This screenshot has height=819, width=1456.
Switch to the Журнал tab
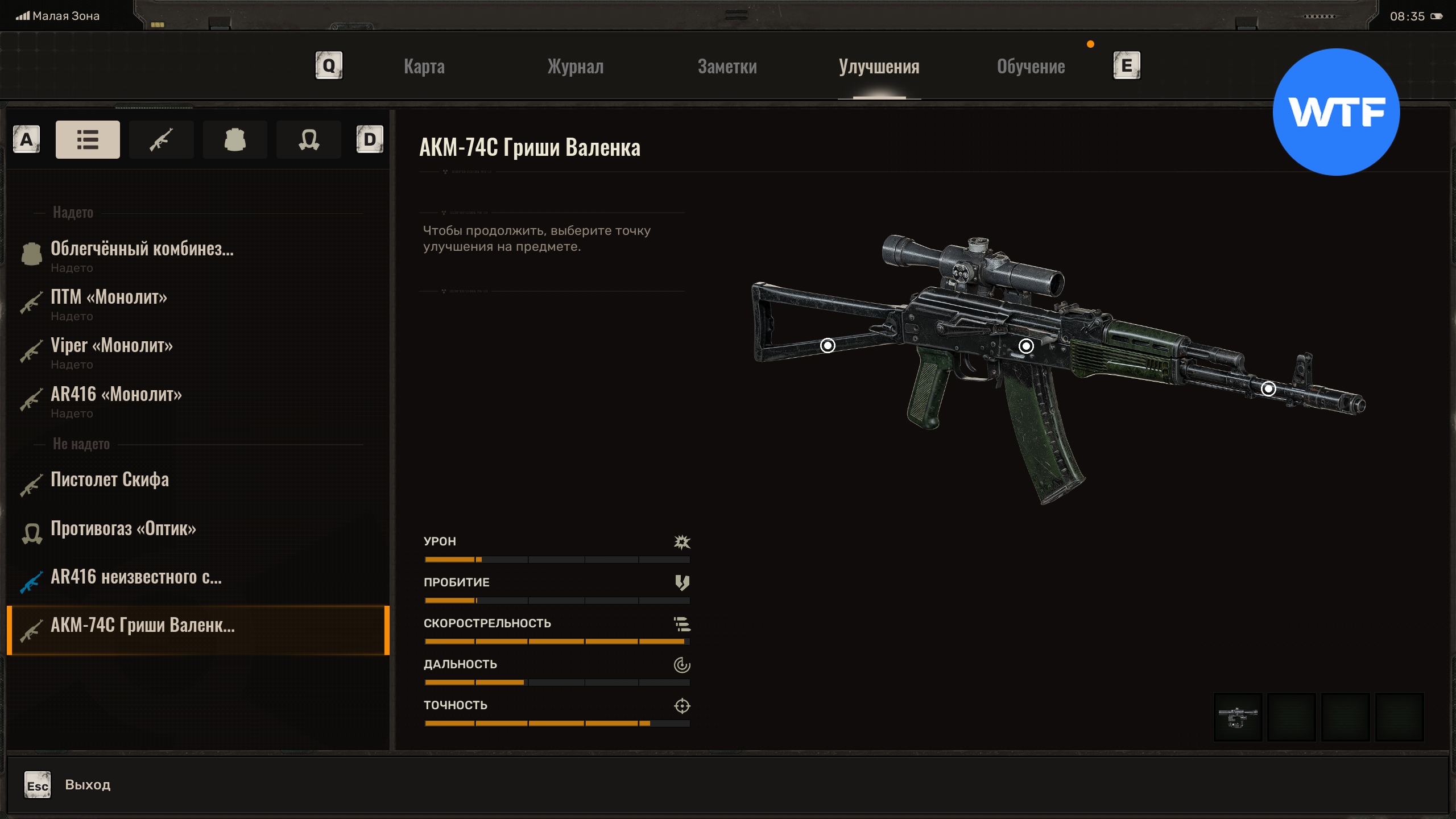pyautogui.click(x=576, y=67)
